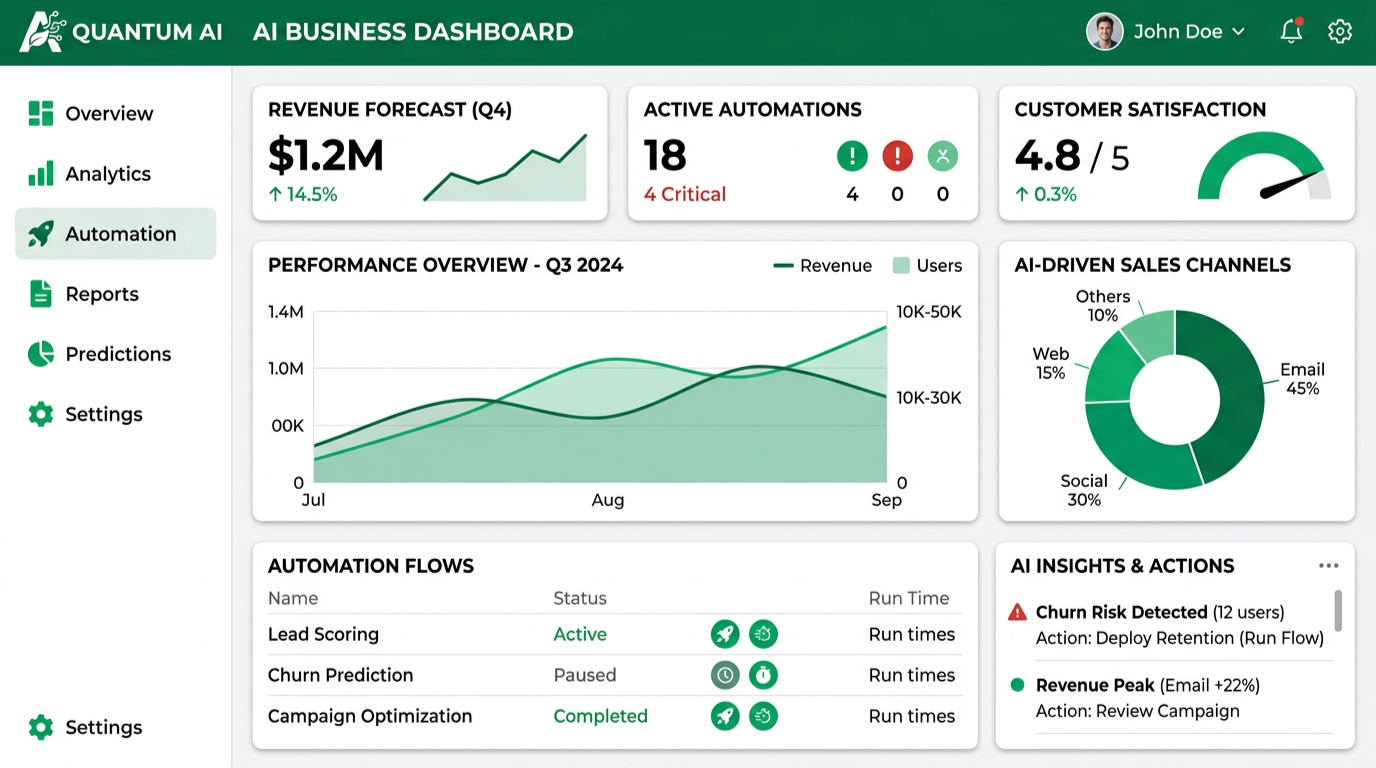Toggle the Revenue series in chart legend
The width and height of the screenshot is (1376, 768).
tap(822, 266)
